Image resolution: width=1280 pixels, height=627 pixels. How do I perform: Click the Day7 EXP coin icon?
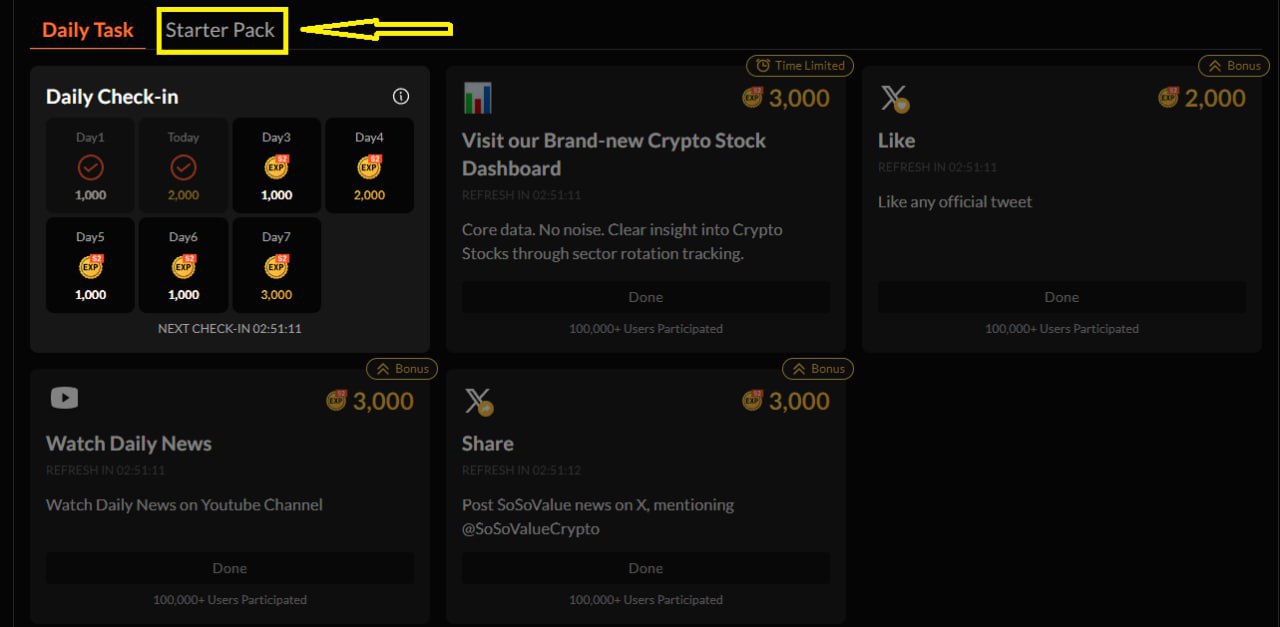click(277, 267)
